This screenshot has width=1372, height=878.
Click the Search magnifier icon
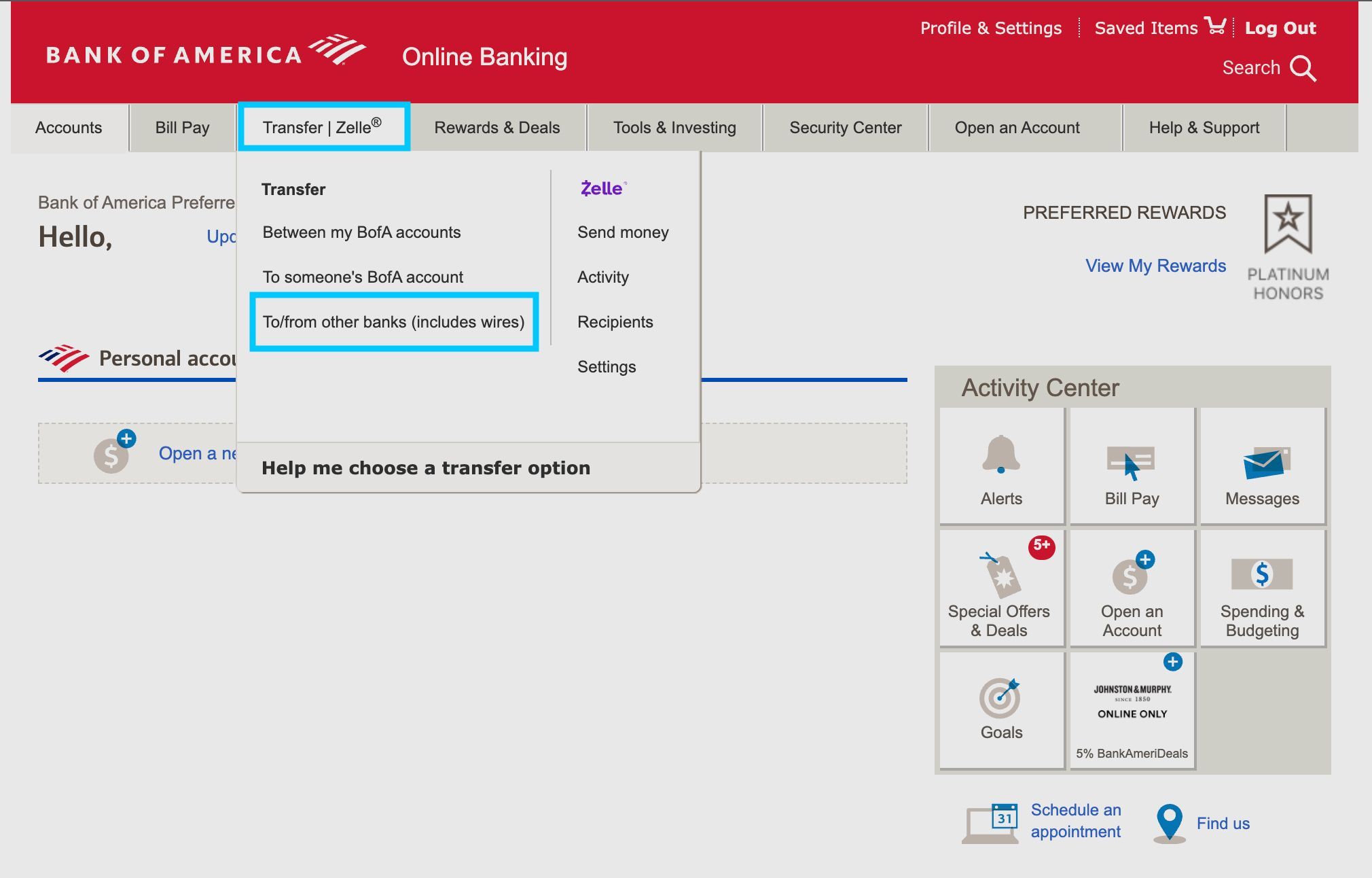click(1303, 69)
